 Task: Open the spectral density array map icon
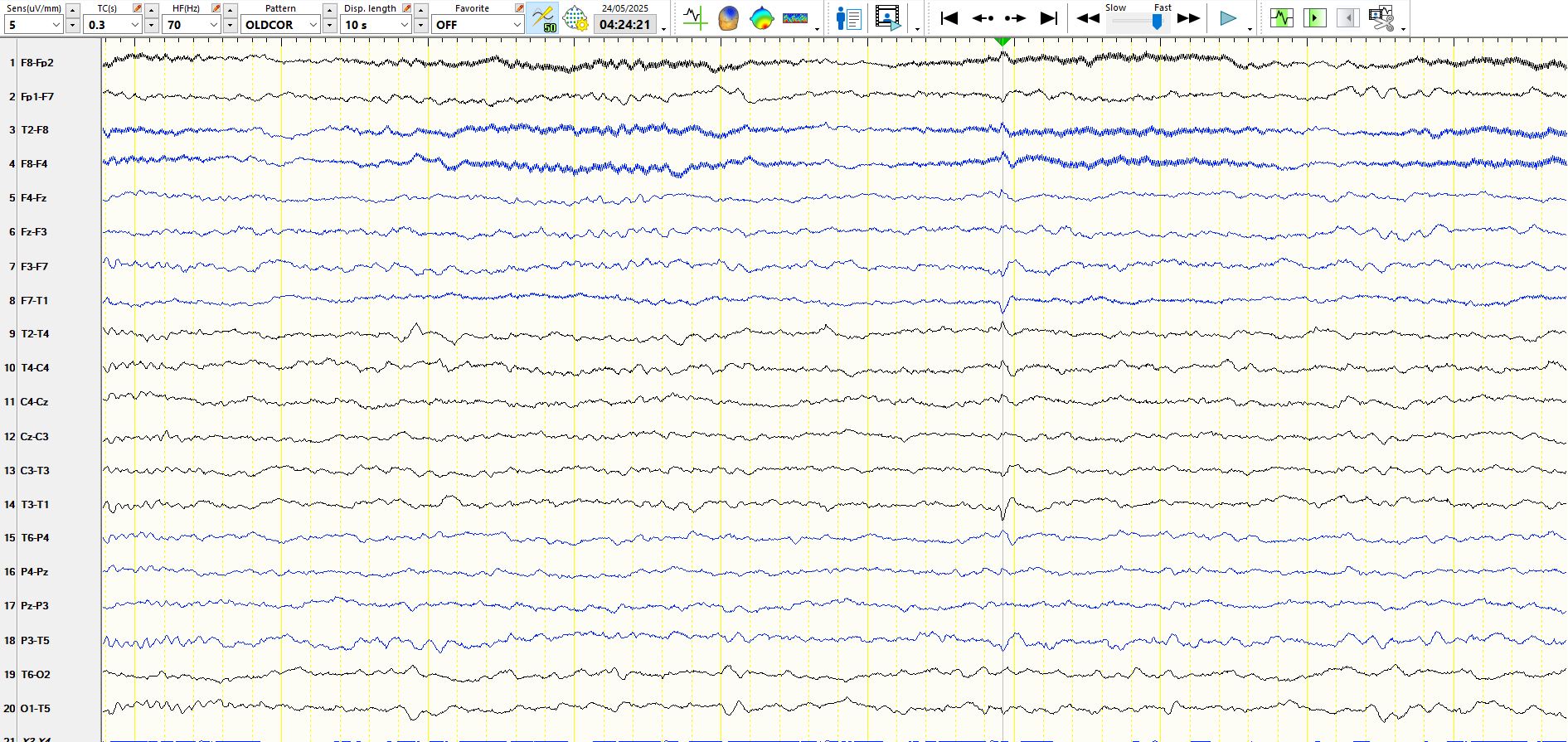[794, 17]
